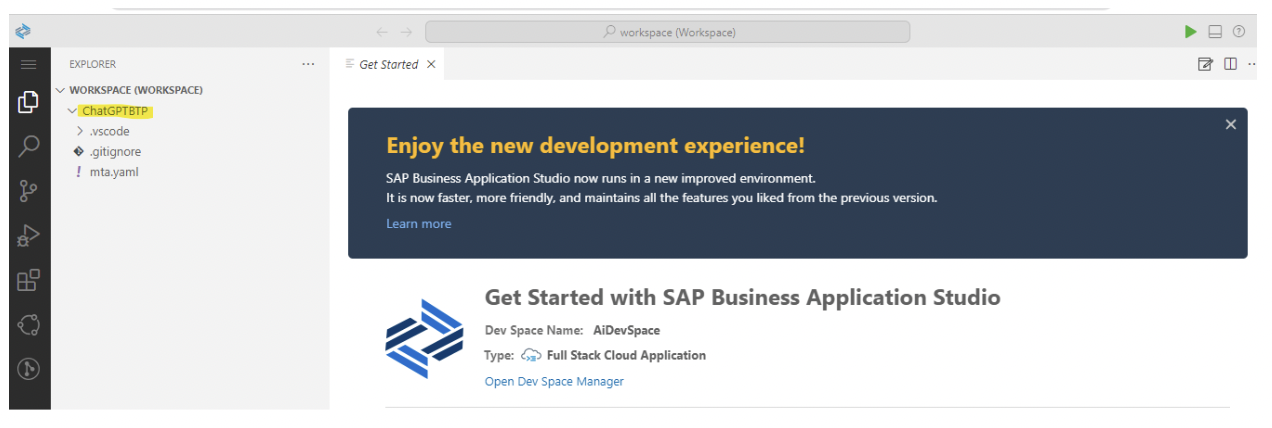Dismiss the new development experience banner
Image resolution: width=1272 pixels, height=428 pixels.
click(1231, 124)
